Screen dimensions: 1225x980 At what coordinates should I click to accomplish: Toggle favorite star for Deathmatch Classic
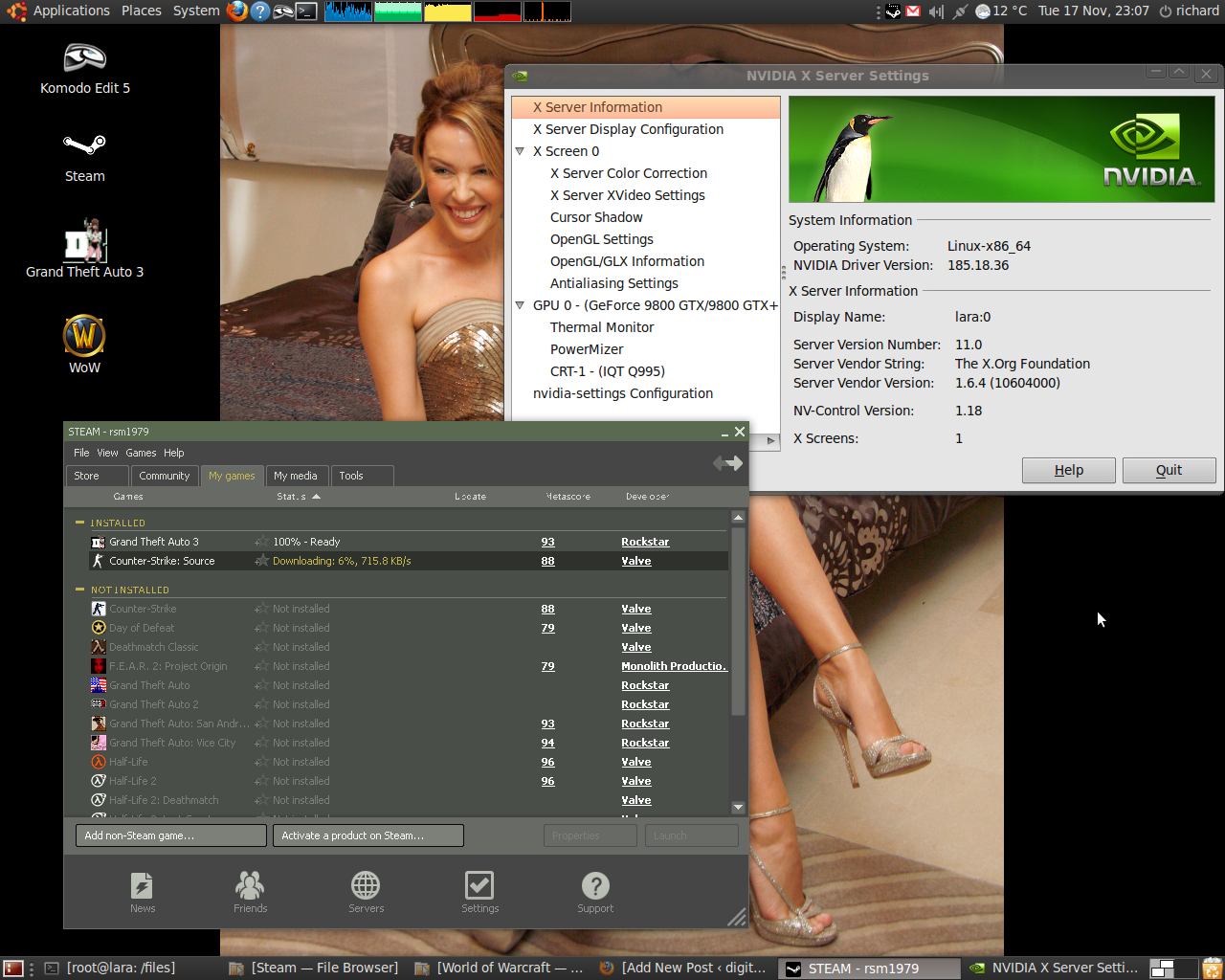tap(261, 647)
